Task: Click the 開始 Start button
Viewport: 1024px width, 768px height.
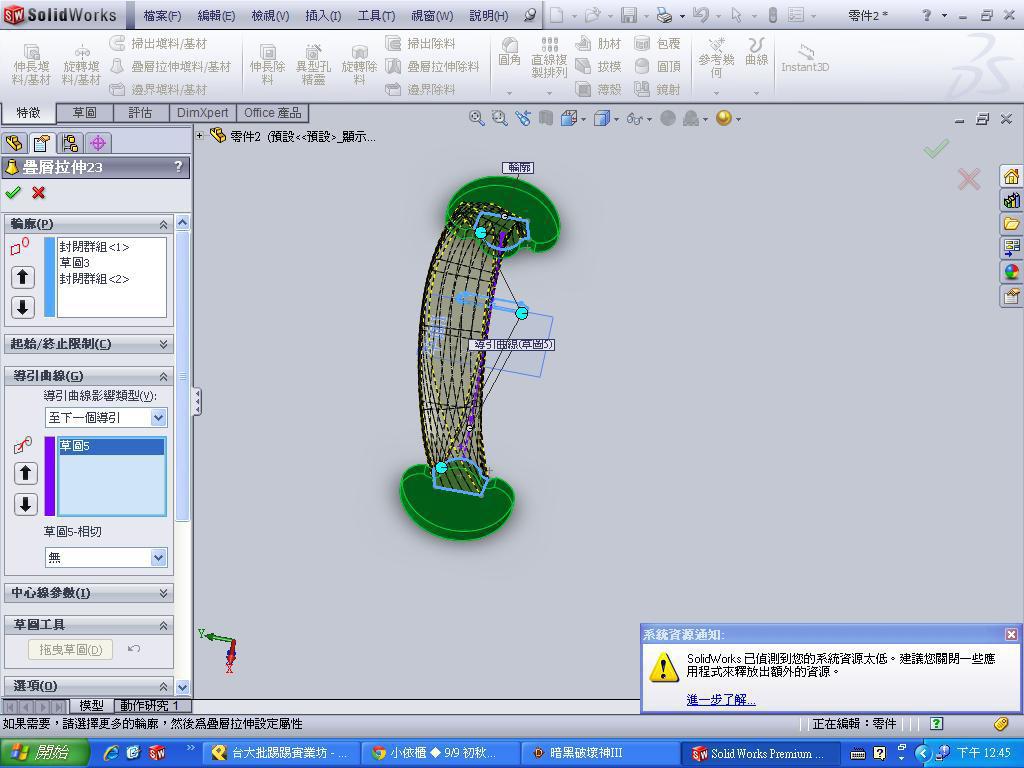Action: pos(37,753)
